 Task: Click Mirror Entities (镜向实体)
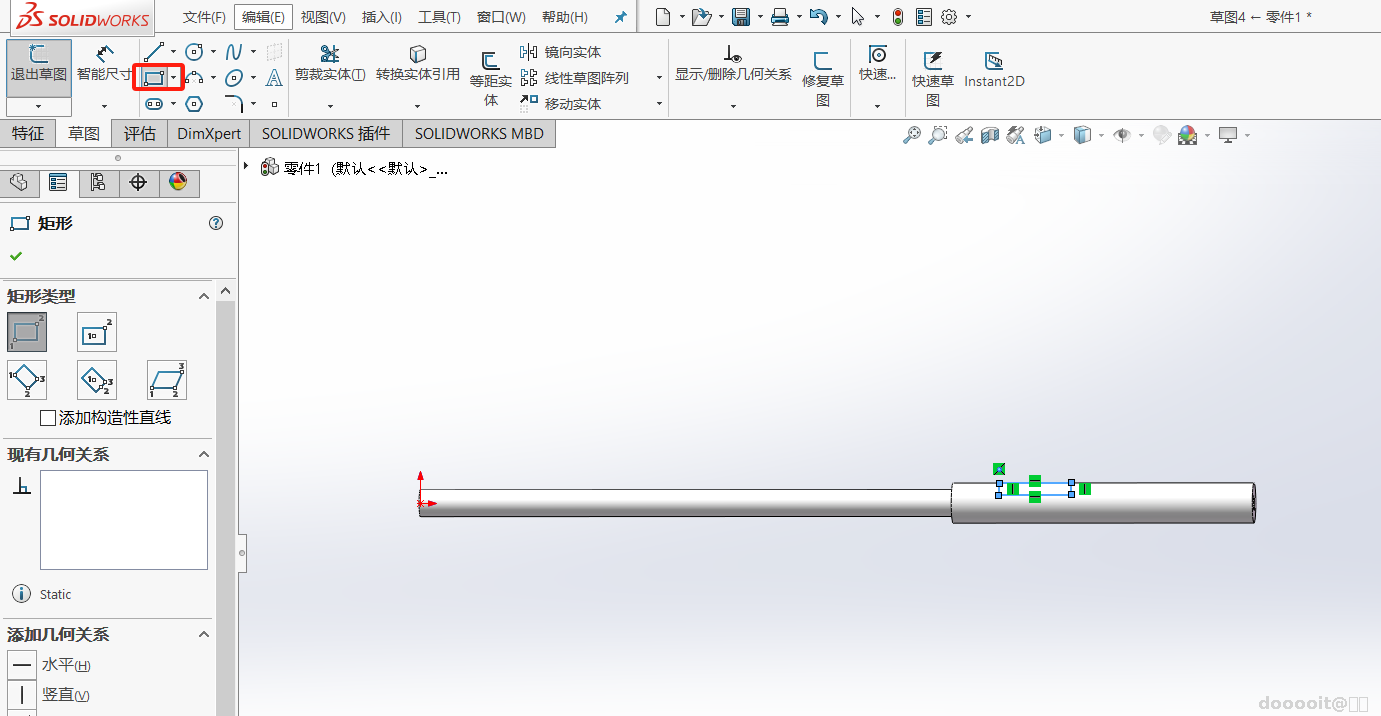point(561,52)
